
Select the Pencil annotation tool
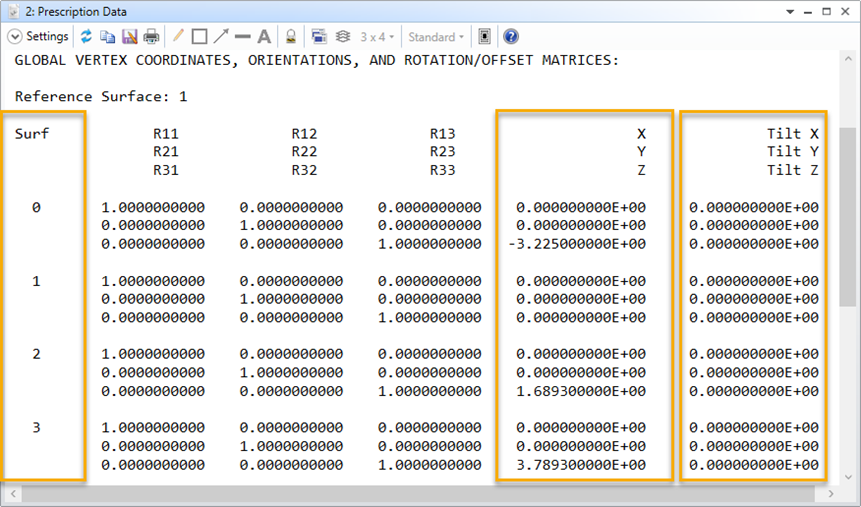tap(178, 36)
